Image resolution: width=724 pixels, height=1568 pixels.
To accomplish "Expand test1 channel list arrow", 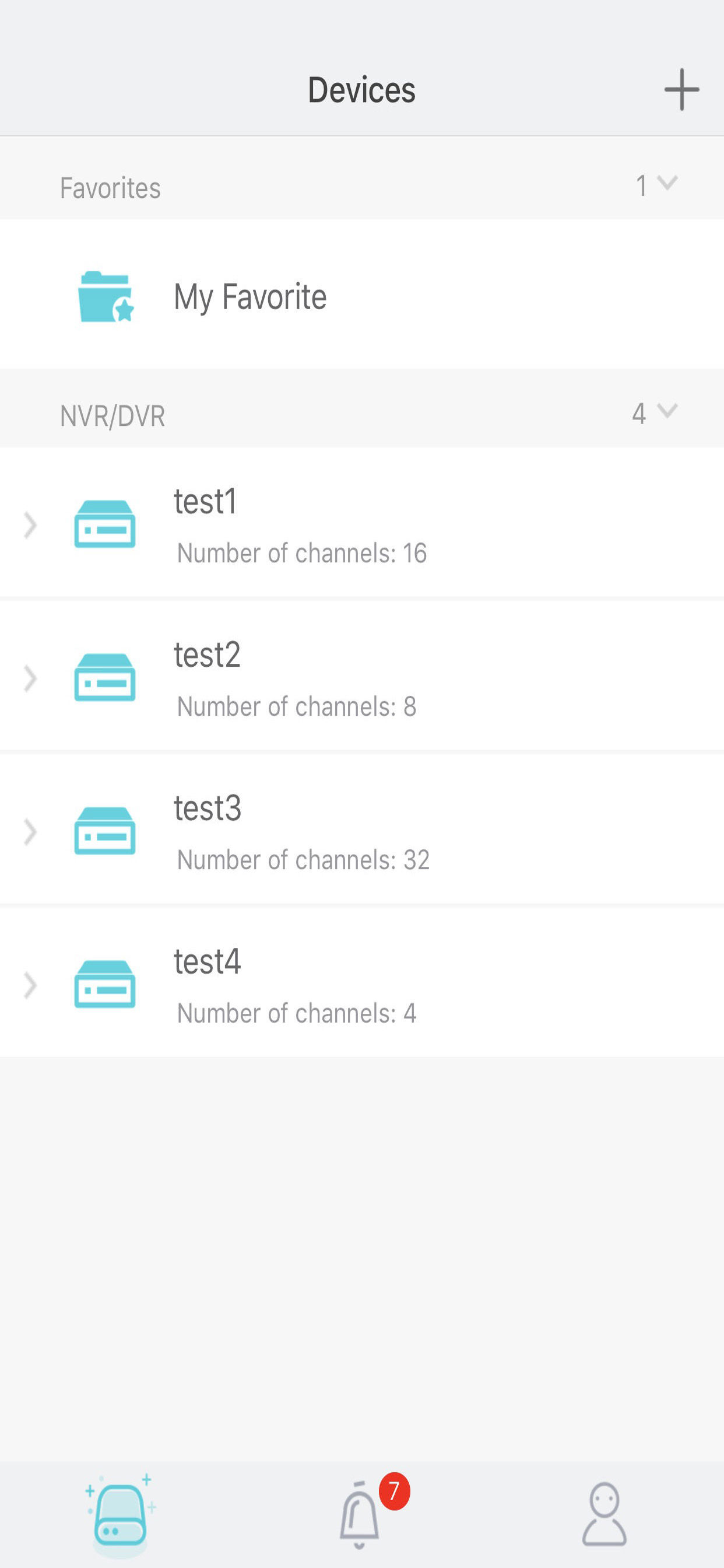I will click(30, 526).
